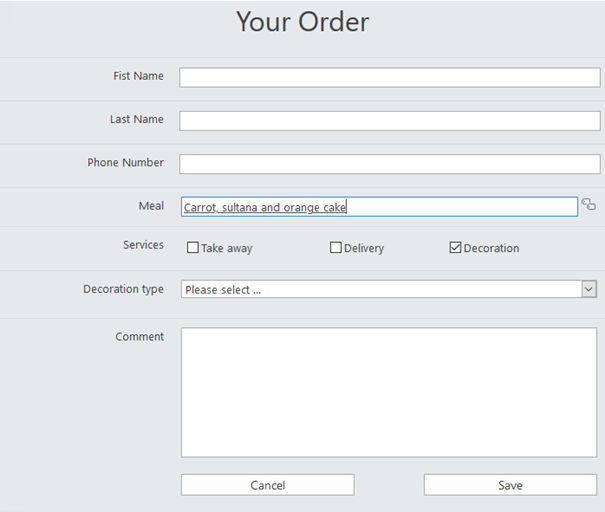Enable the Take away checkbox

click(x=193, y=247)
